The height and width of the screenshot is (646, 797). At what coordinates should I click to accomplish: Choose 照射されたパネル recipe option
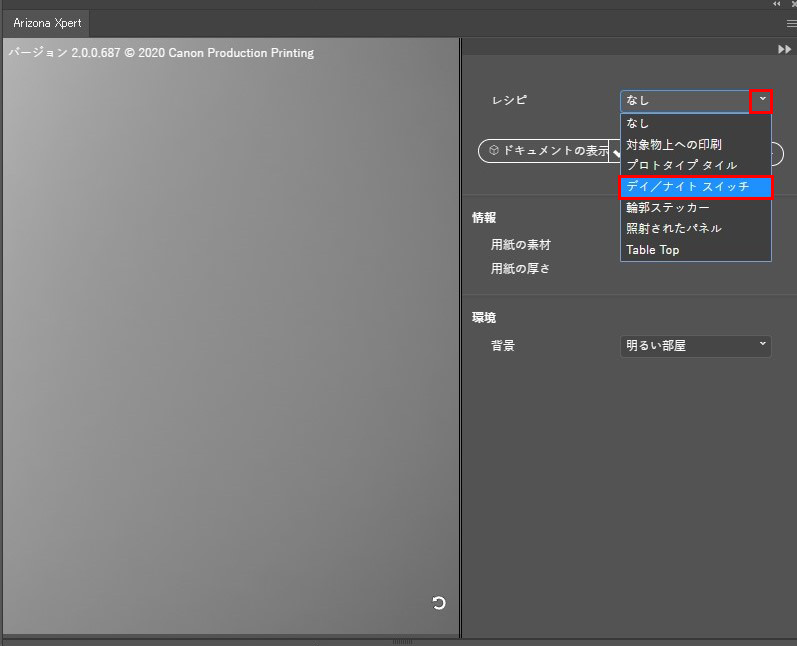pos(695,228)
